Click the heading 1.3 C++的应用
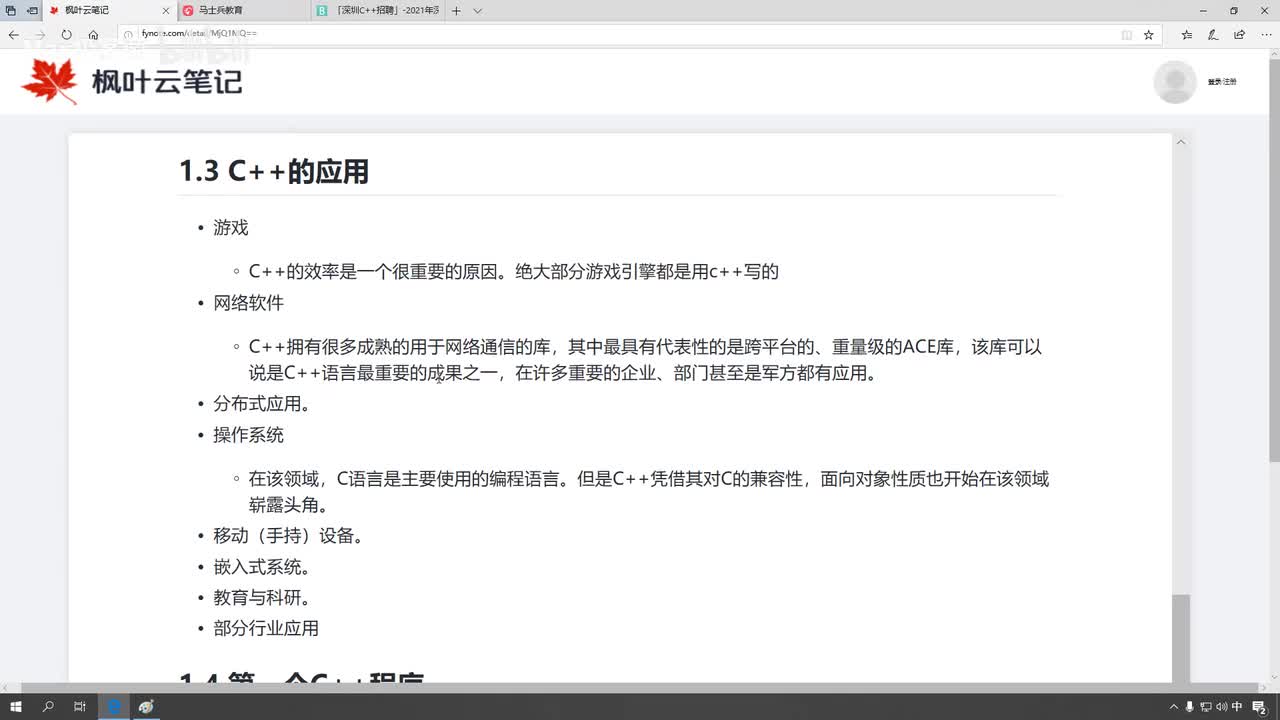The width and height of the screenshot is (1280, 720). [274, 171]
